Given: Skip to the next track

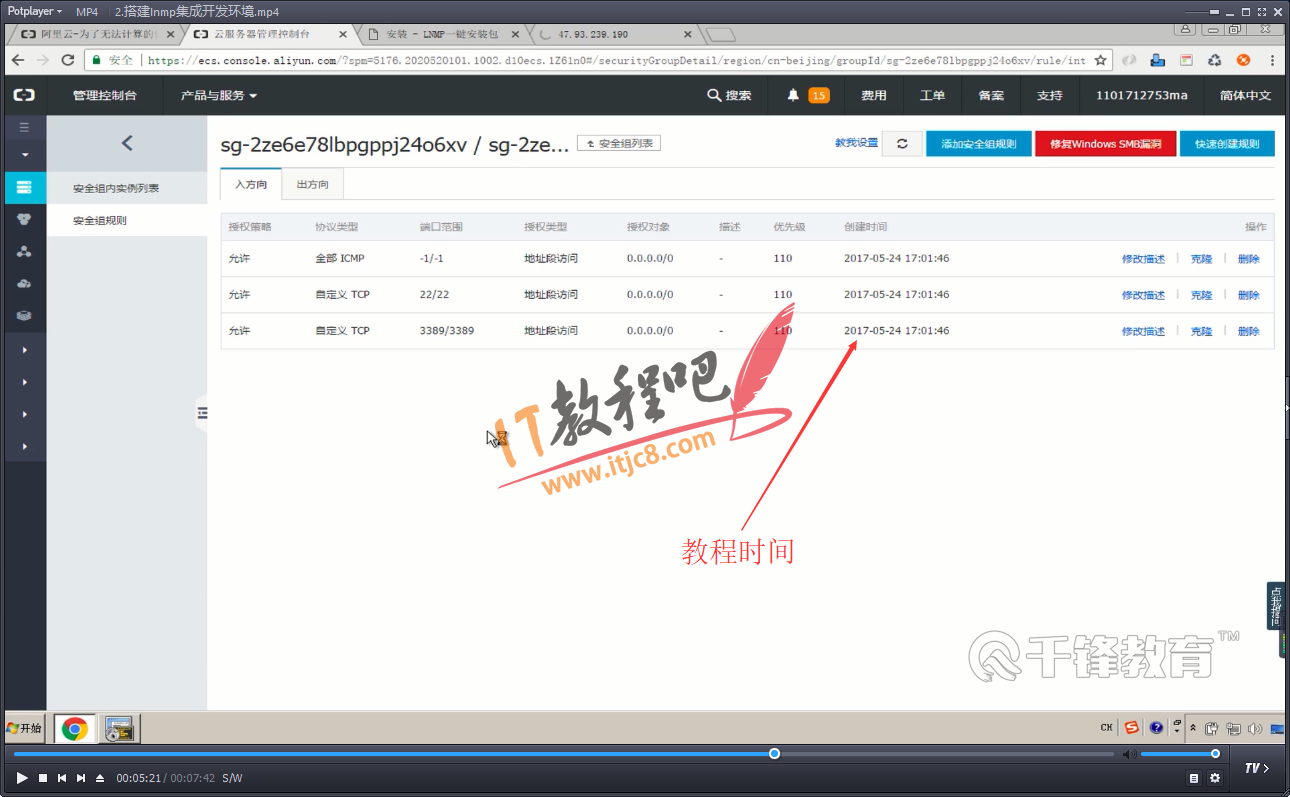Looking at the screenshot, I should click(x=80, y=778).
